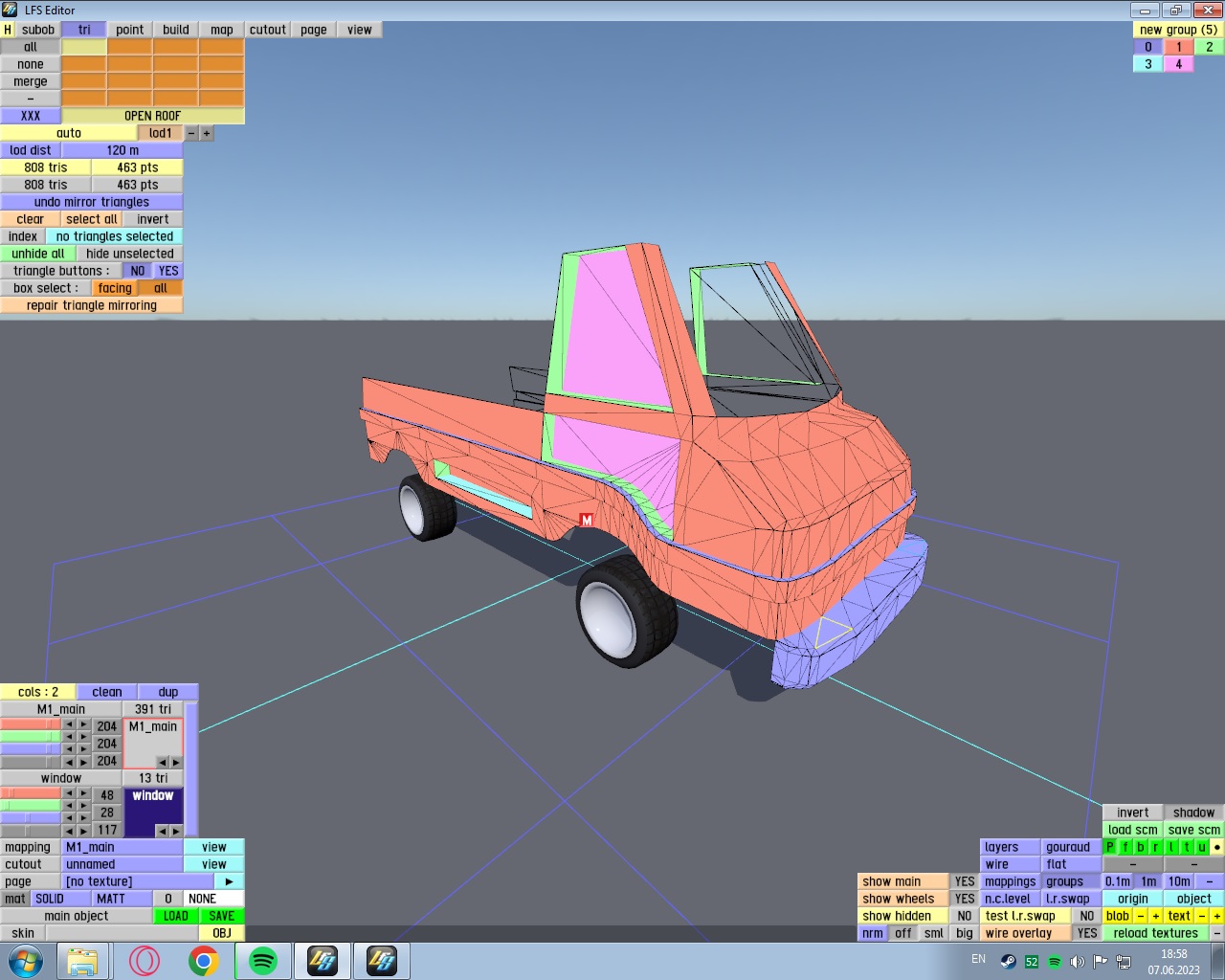This screenshot has height=980, width=1225.
Task: Click the new group (5) button
Action: click(1179, 30)
